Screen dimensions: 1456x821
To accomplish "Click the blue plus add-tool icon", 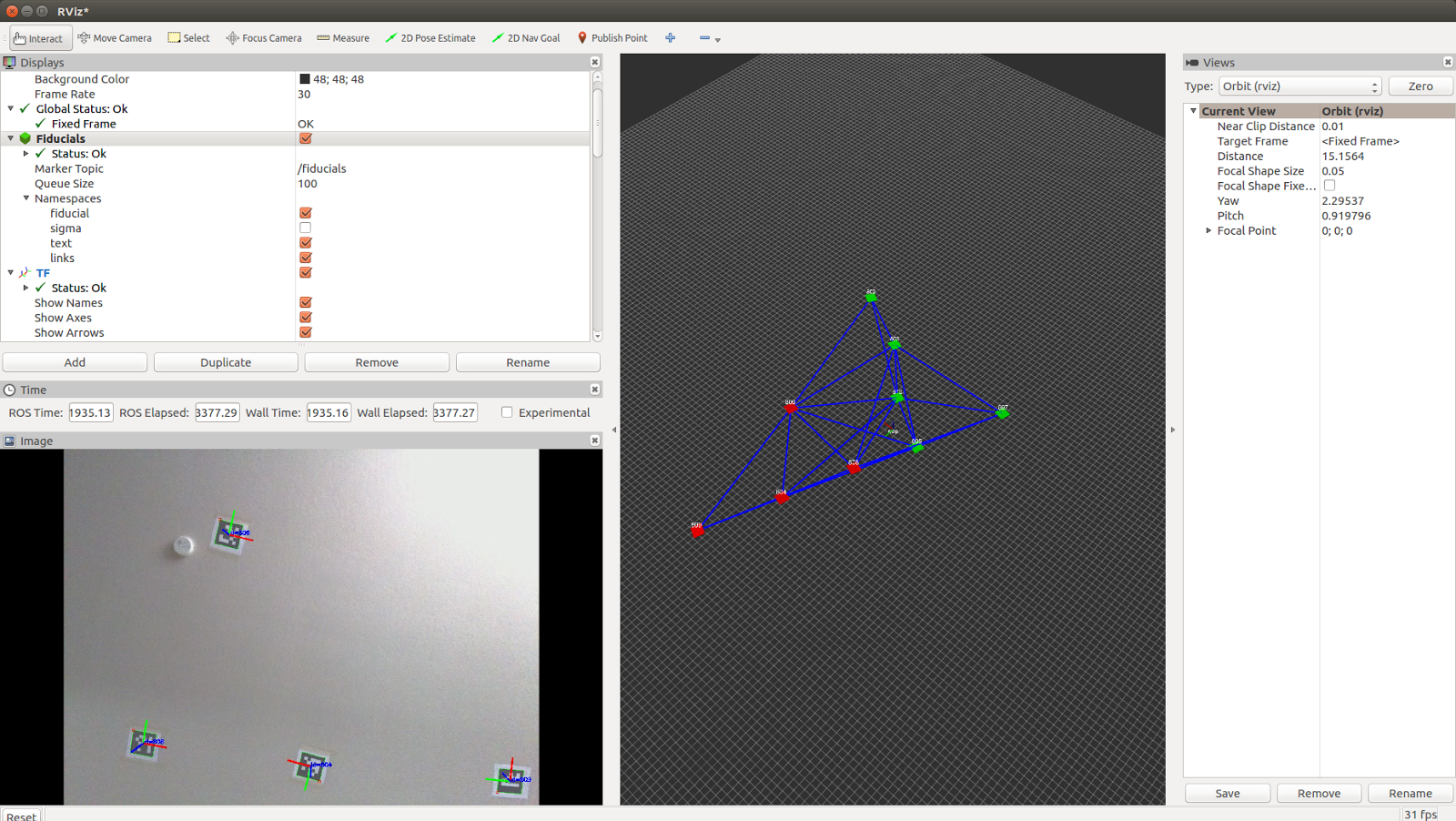I will coord(671,38).
